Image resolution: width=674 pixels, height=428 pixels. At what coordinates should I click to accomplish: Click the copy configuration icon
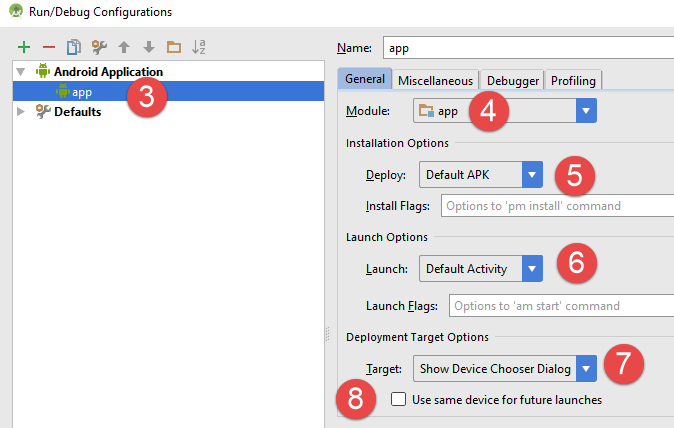pos(73,47)
